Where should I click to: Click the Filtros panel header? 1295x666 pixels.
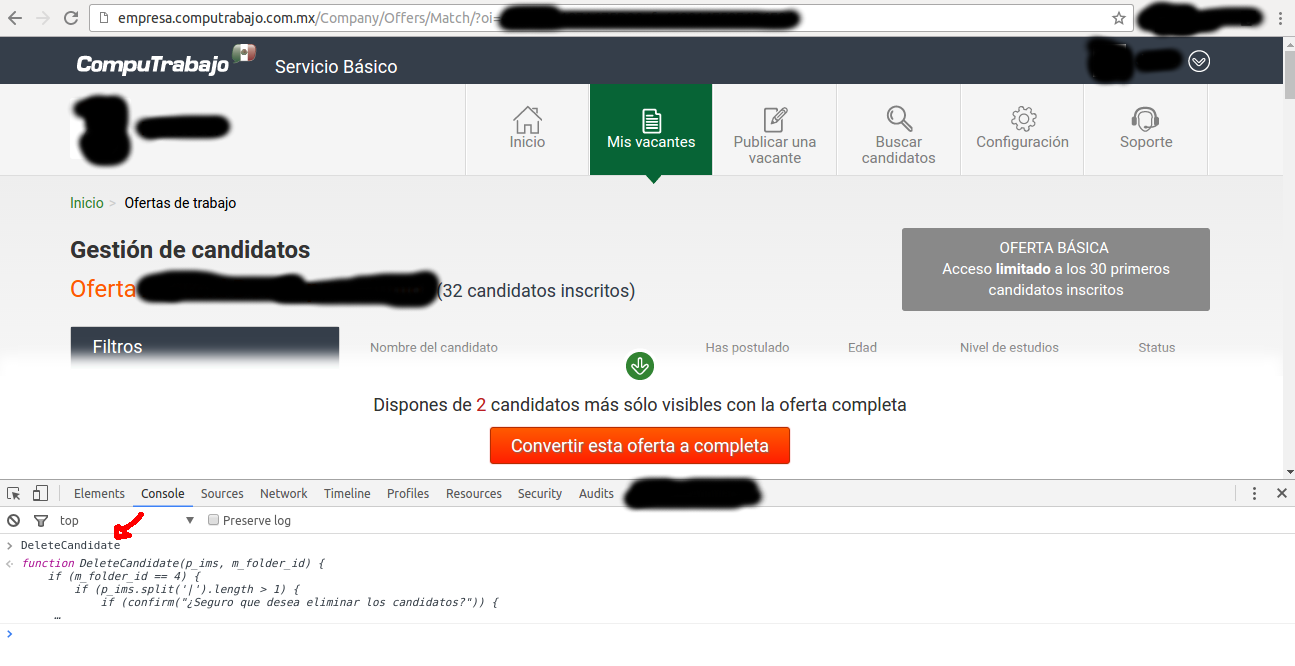[x=205, y=347]
